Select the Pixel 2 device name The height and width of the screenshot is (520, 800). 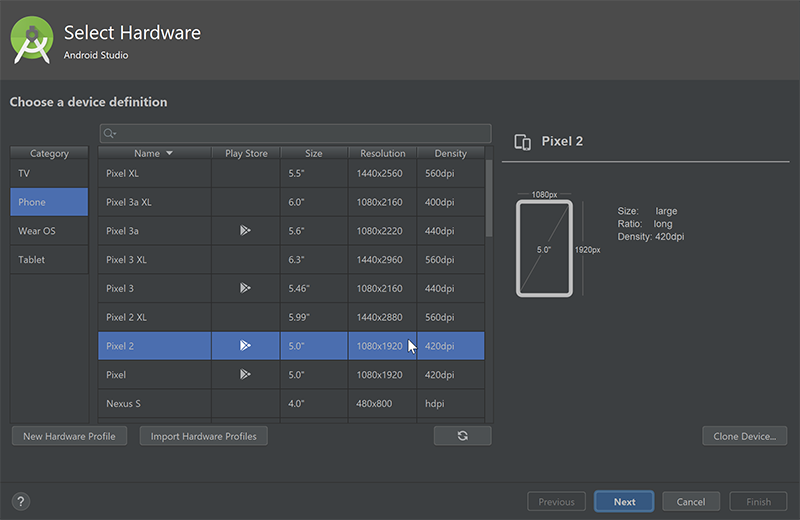(120, 346)
